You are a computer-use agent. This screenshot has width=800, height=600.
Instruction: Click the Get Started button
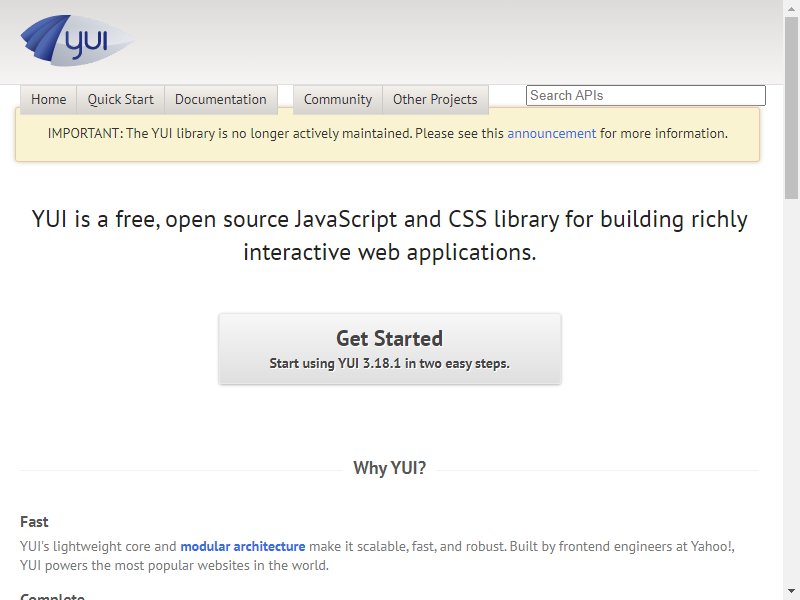click(x=390, y=348)
